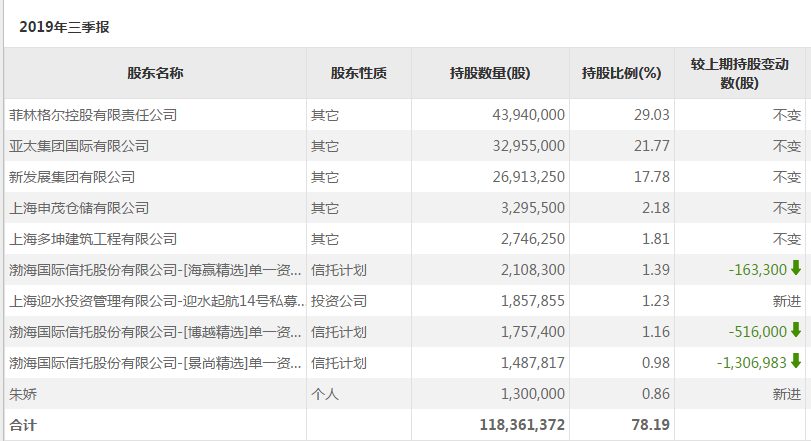This screenshot has width=811, height=441.
Task: Click the total percentage 78.19
Action: point(651,425)
